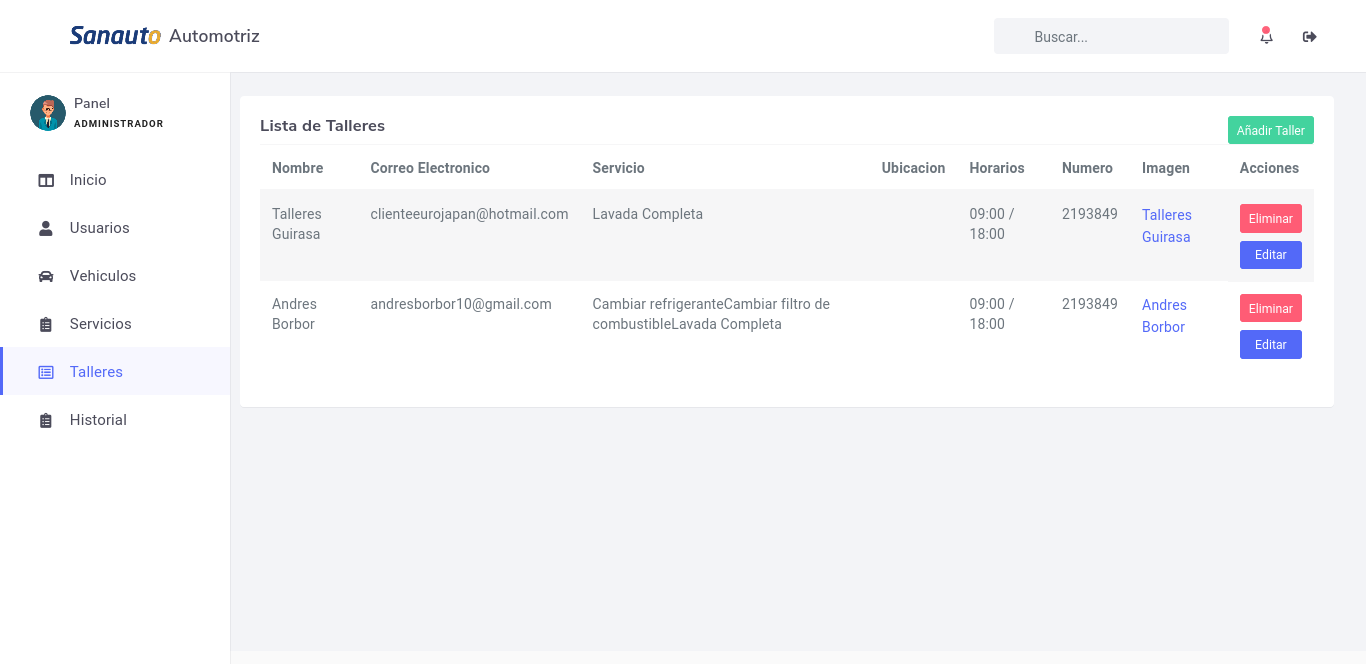This screenshot has width=1366, height=664.
Task: Go to the Inicio page
Action: [x=115, y=180]
